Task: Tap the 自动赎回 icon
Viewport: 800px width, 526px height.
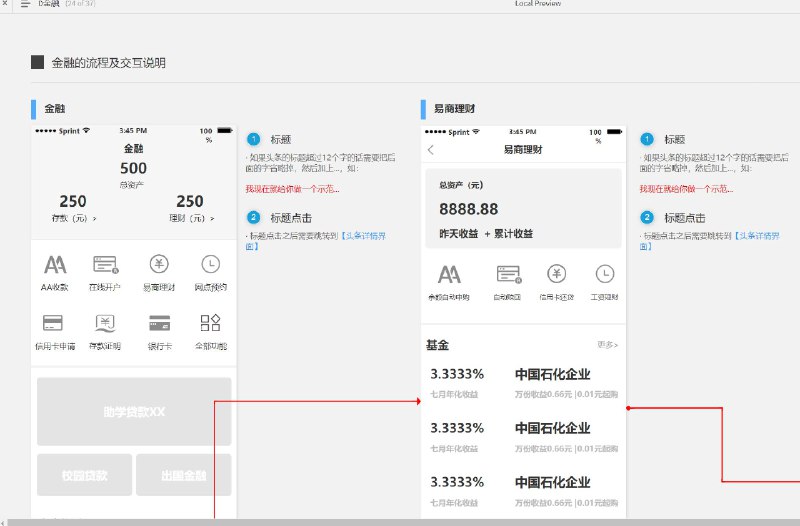Action: click(509, 274)
